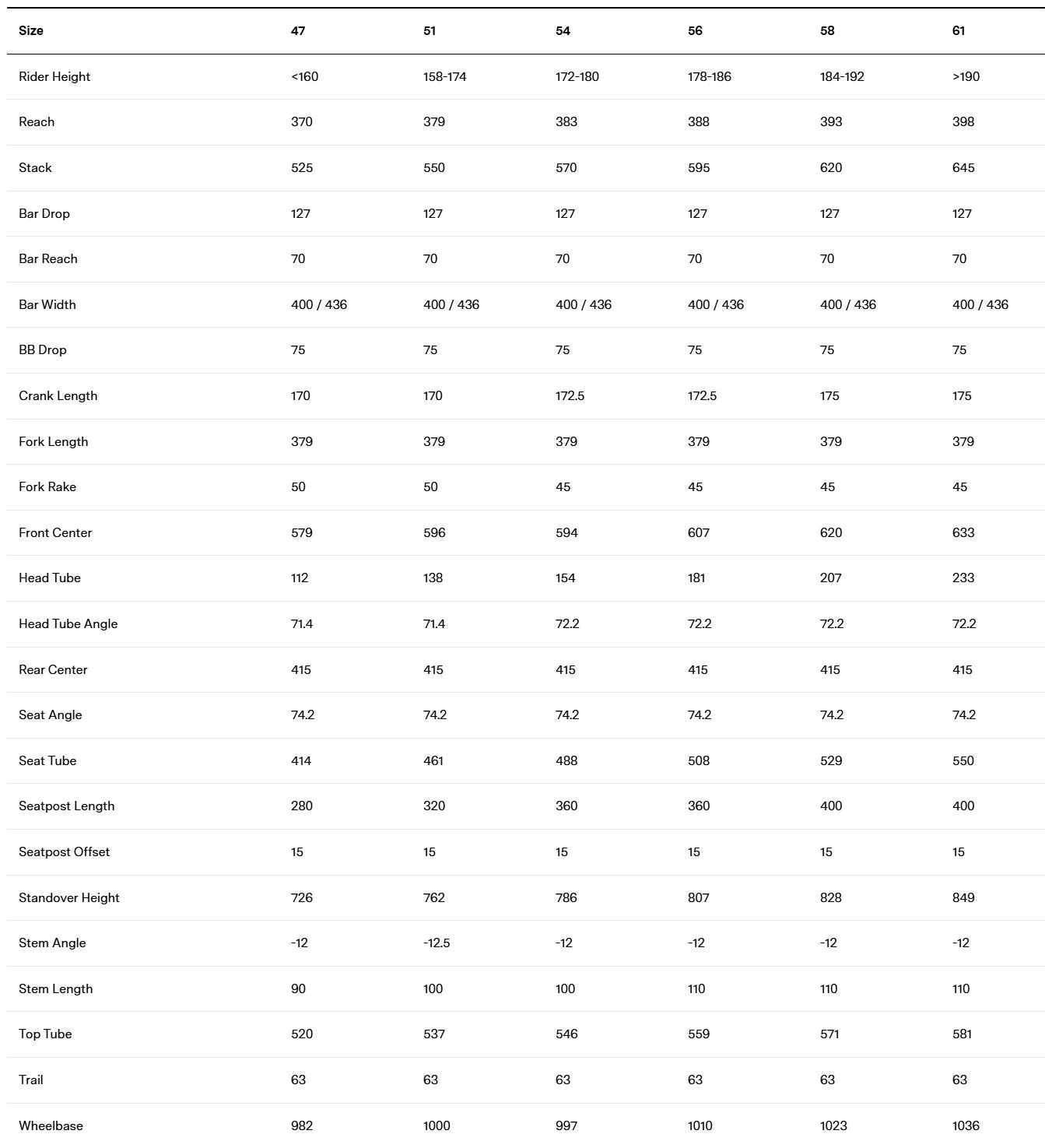Select the Stem Angle value -12.5
1045x1148 pixels.
437,943
